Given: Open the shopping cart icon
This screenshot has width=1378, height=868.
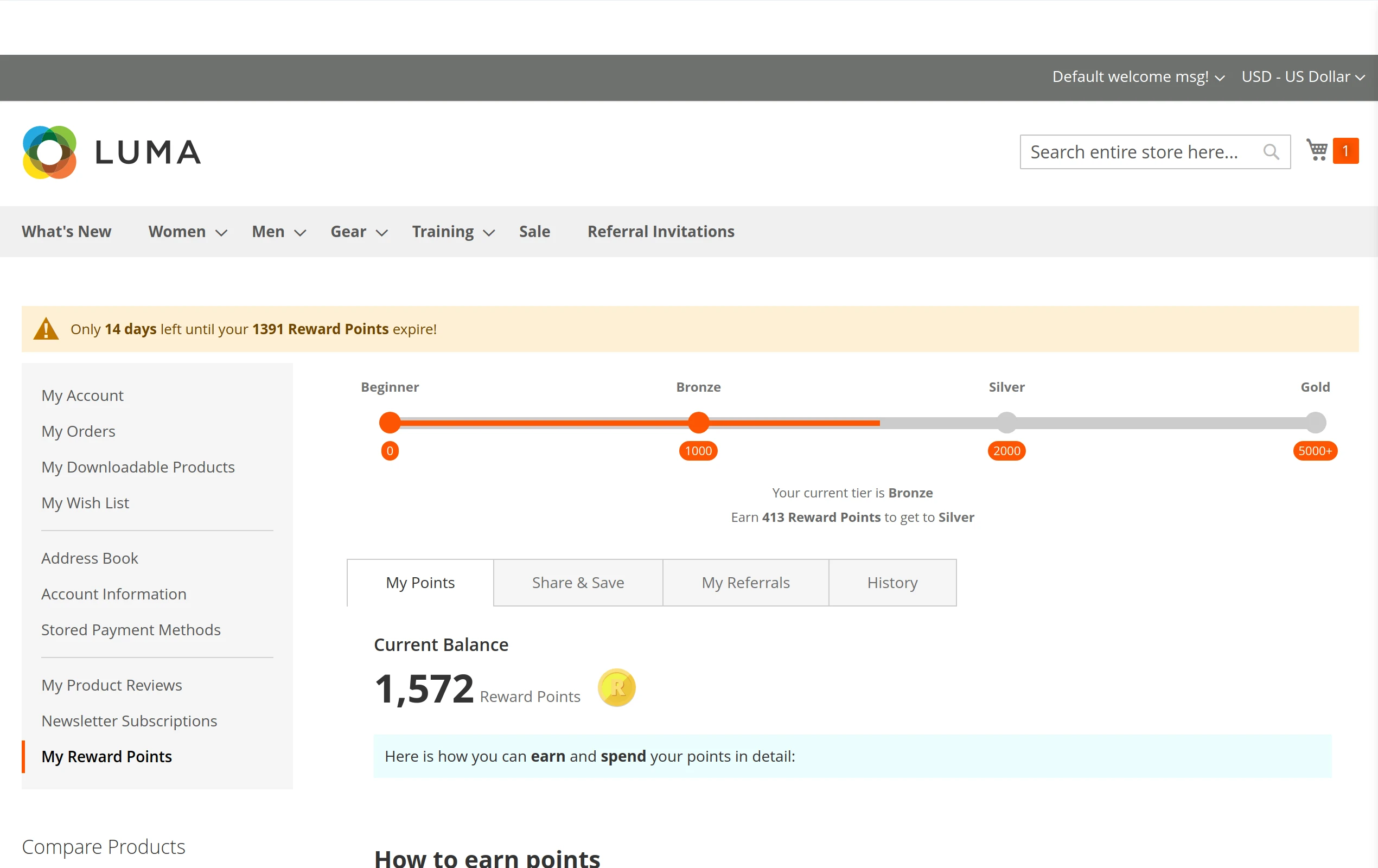Looking at the screenshot, I should (1317, 150).
